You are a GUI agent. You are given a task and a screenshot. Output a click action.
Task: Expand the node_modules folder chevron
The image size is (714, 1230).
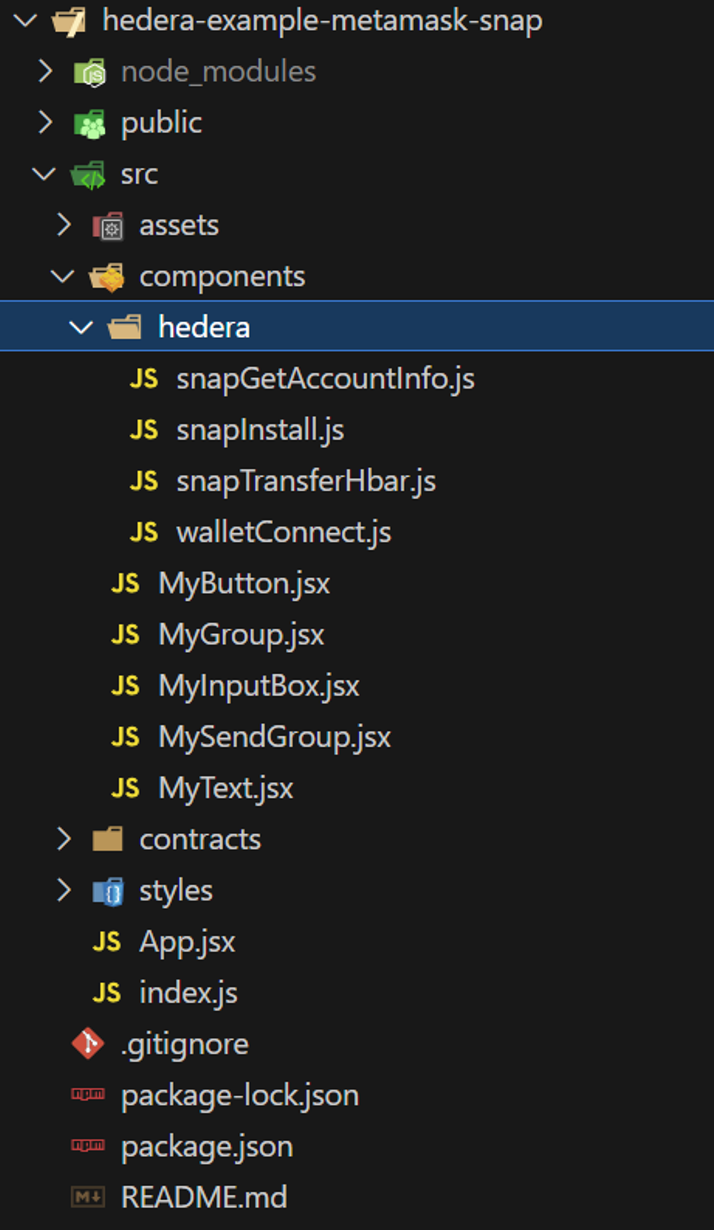point(44,71)
